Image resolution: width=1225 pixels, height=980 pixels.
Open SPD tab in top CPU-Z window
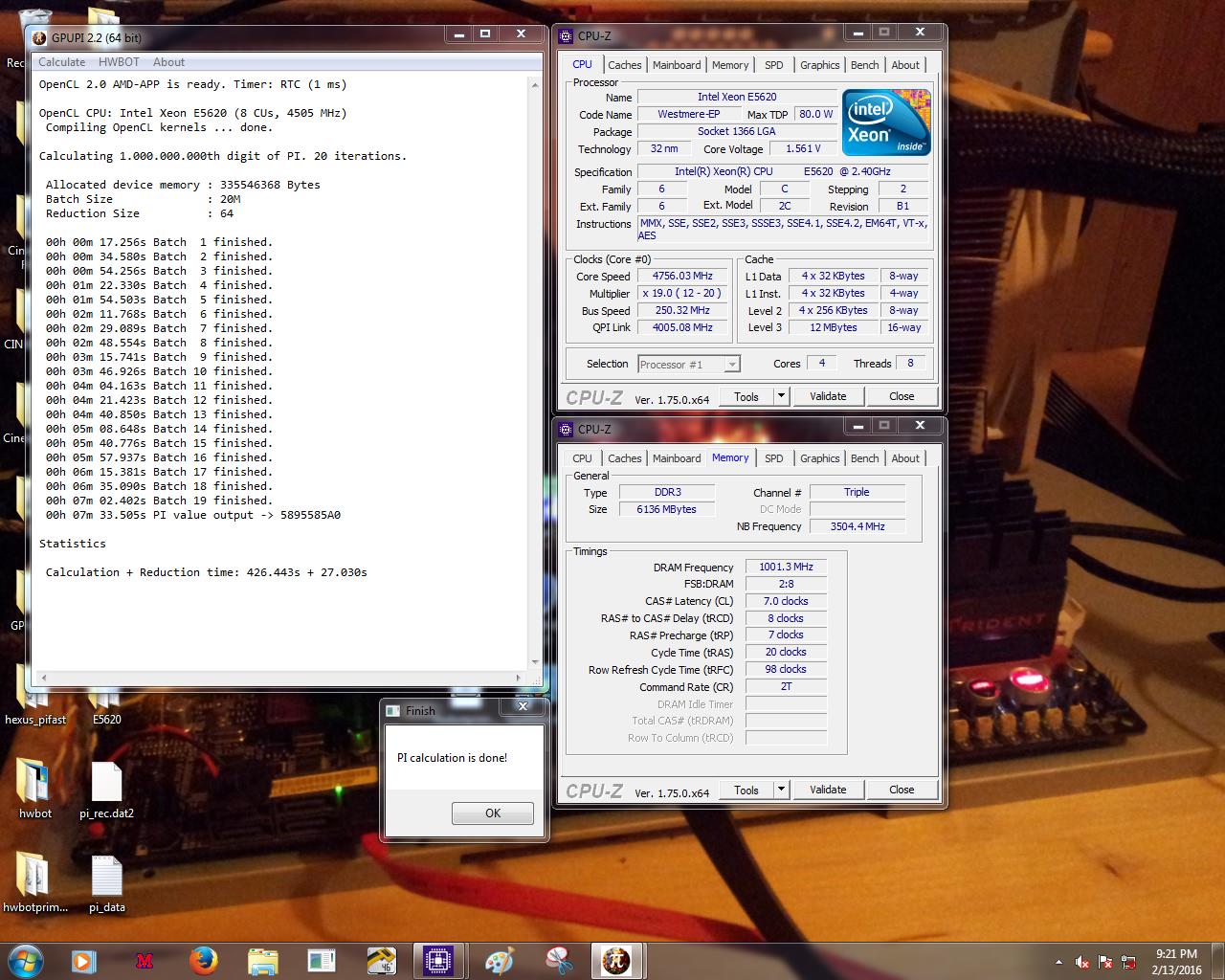pyautogui.click(x=774, y=65)
